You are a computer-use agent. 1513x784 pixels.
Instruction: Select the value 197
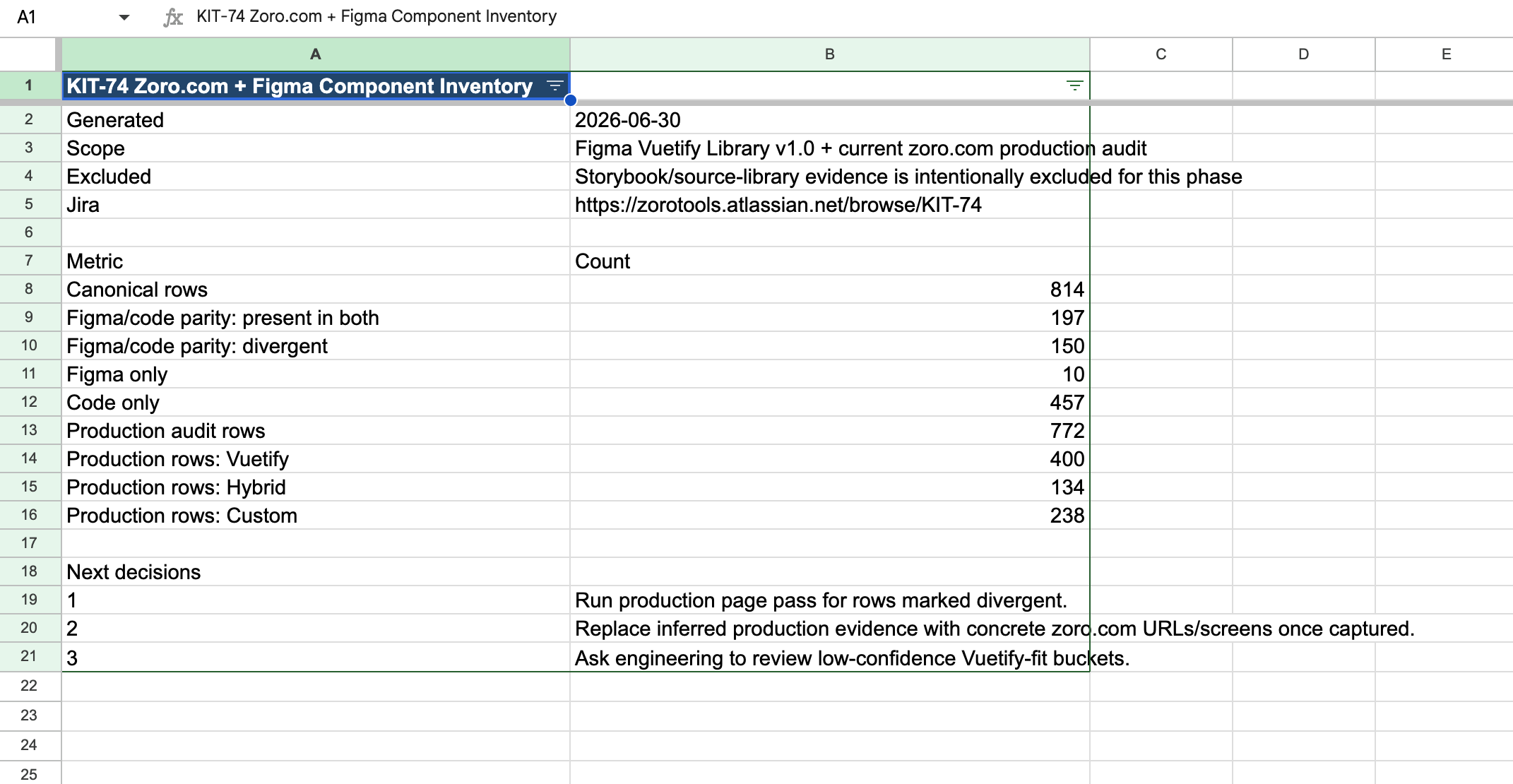[x=829, y=317]
